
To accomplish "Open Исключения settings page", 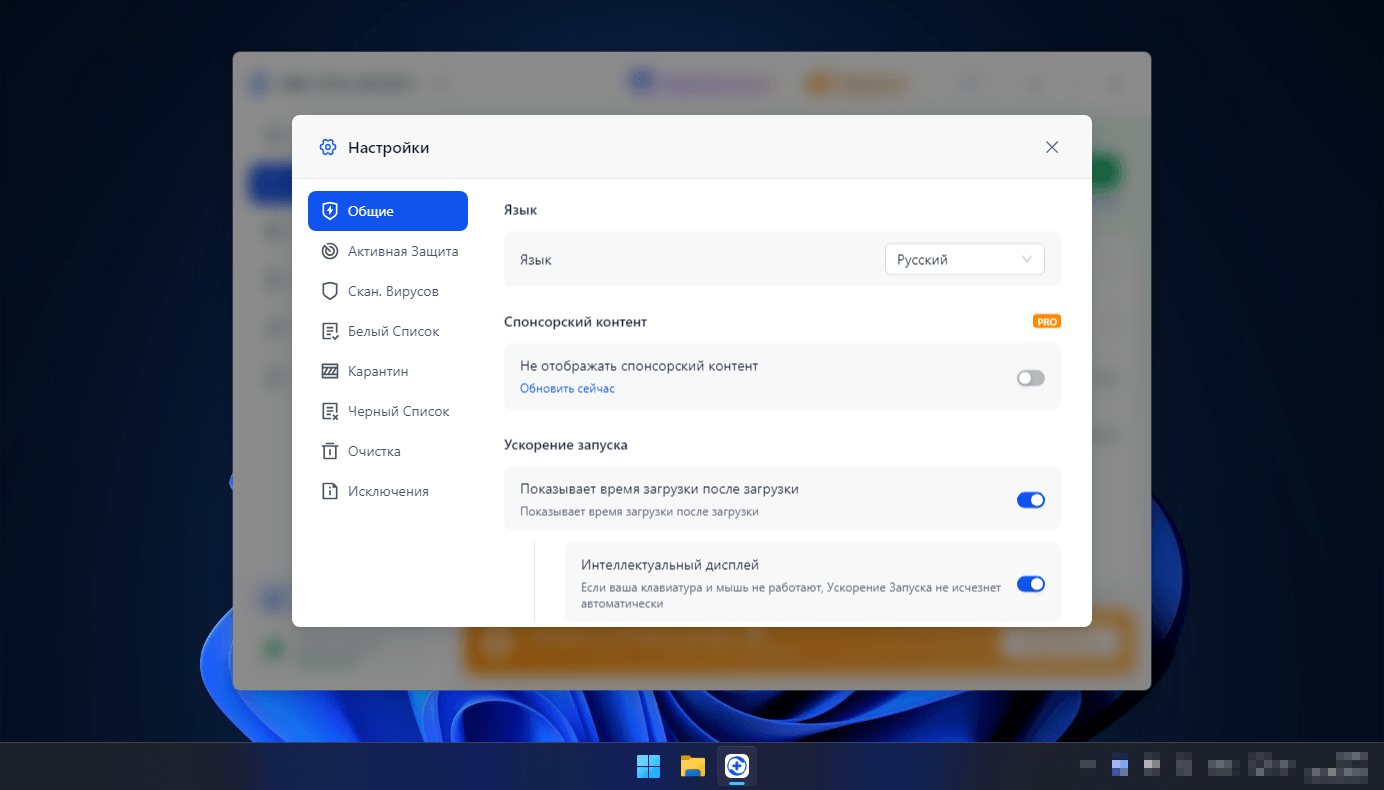I will 388,491.
